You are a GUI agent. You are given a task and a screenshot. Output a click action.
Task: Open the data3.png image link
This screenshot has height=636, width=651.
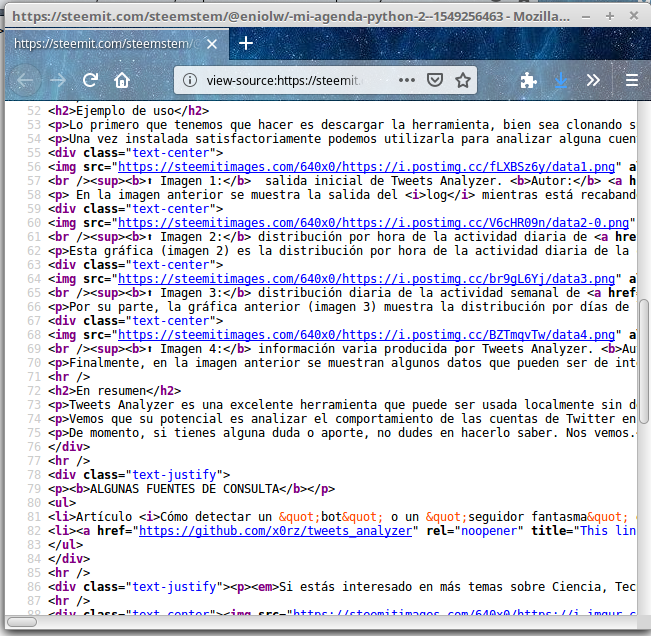(x=366, y=279)
